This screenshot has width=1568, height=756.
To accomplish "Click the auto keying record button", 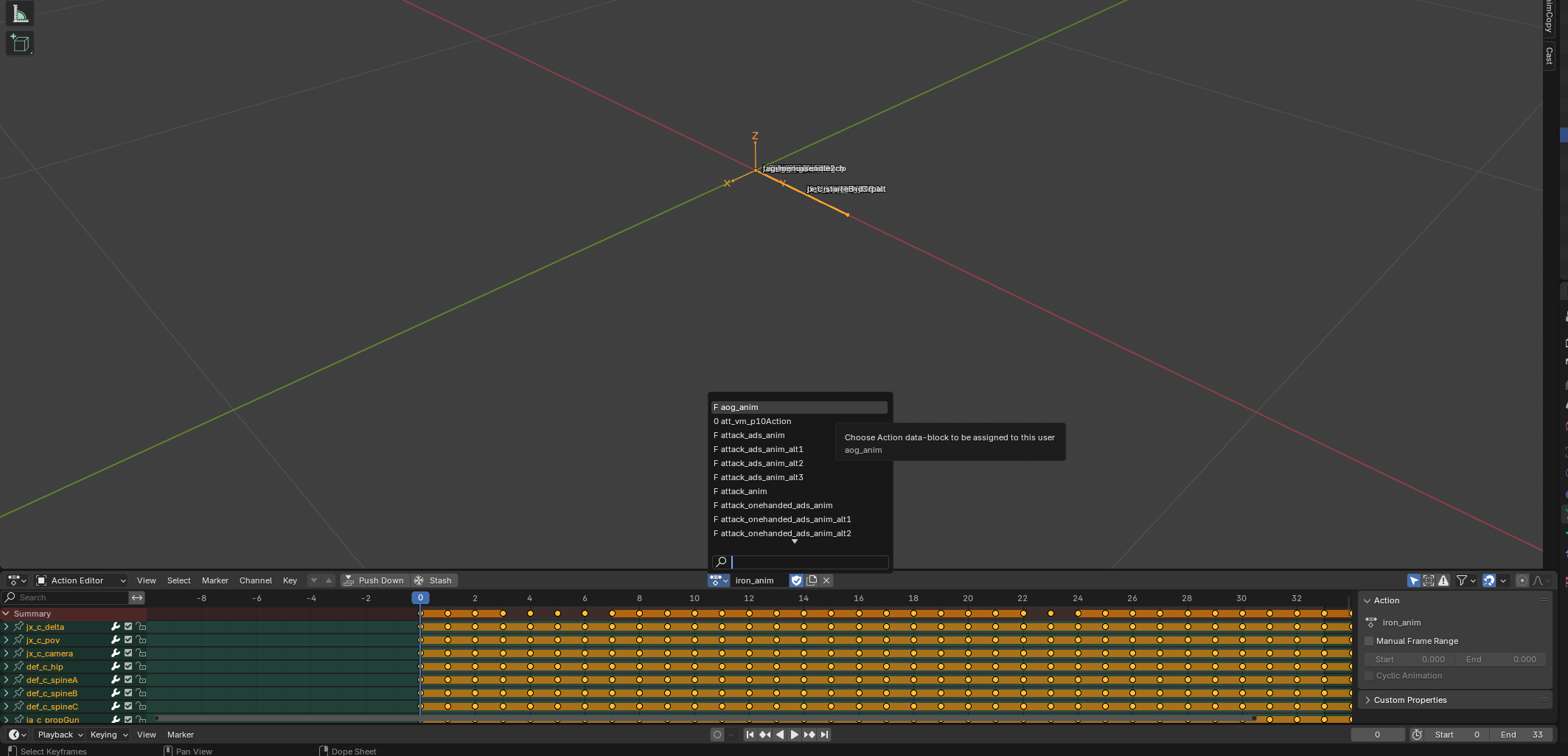I will tap(717, 735).
